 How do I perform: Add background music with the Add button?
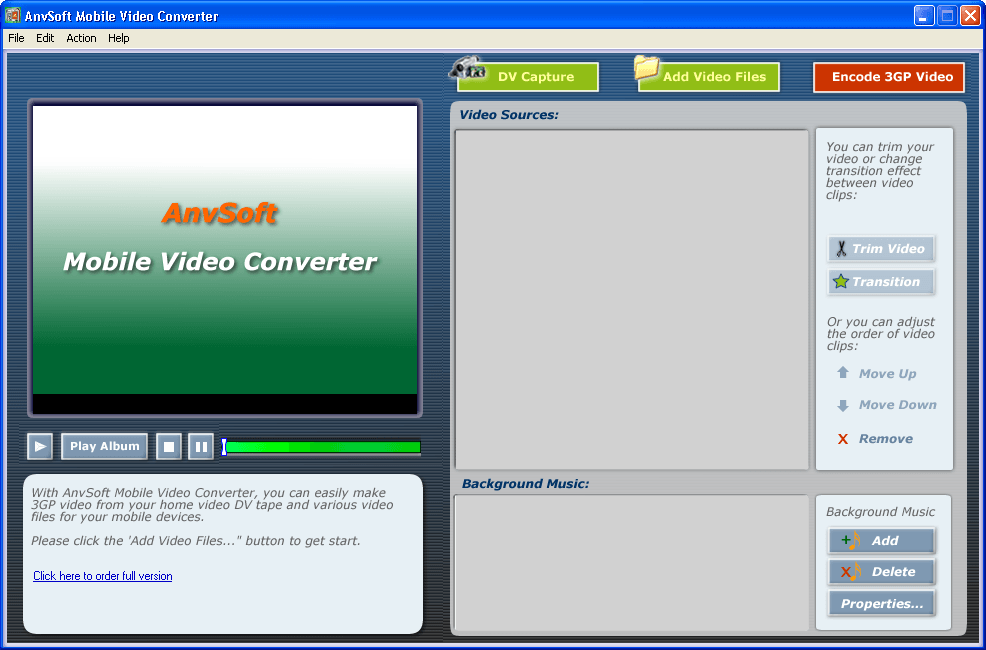click(881, 541)
